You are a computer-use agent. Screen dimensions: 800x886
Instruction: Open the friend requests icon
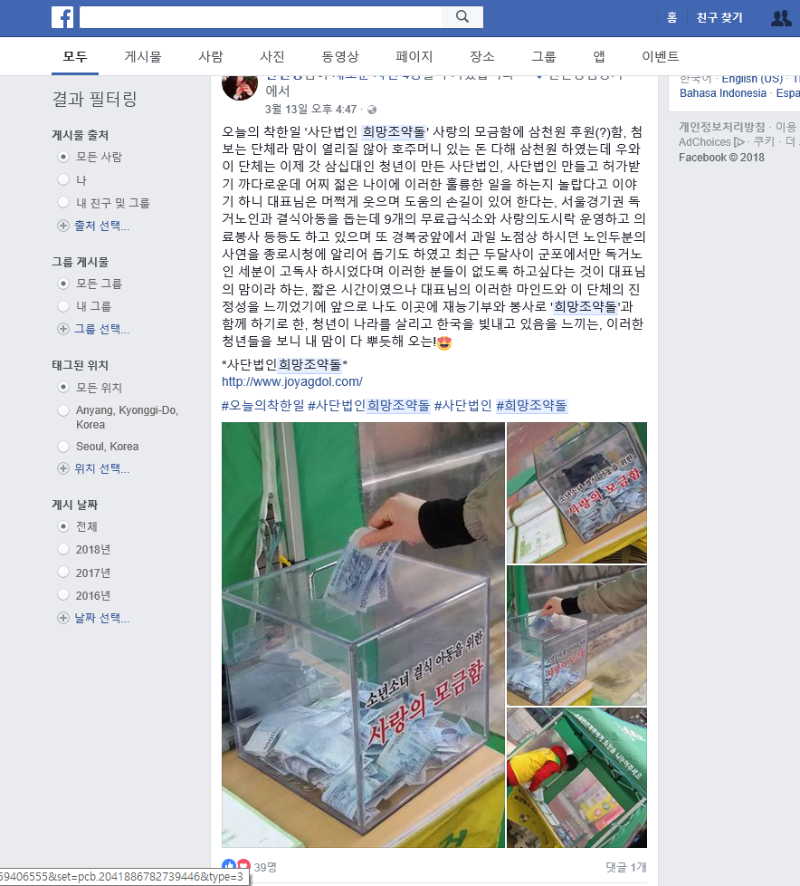781,18
